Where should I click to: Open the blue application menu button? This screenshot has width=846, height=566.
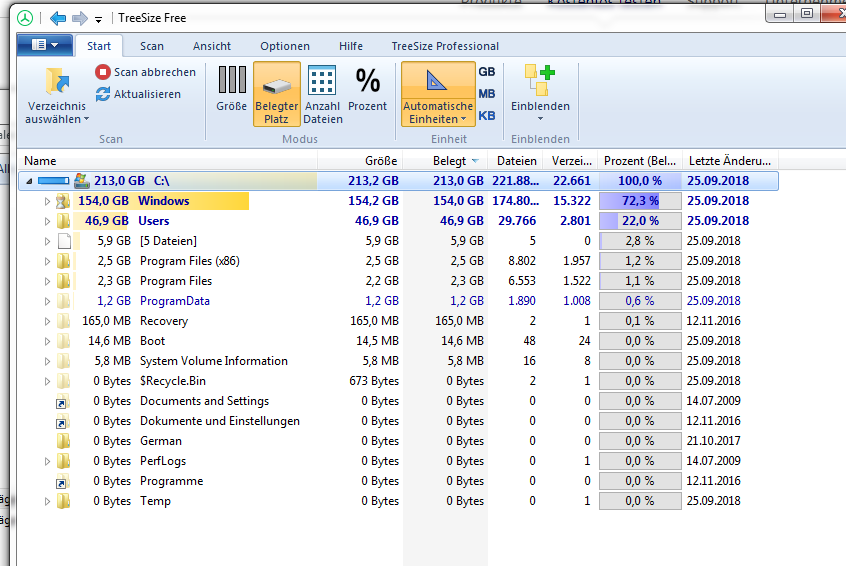[x=45, y=45]
